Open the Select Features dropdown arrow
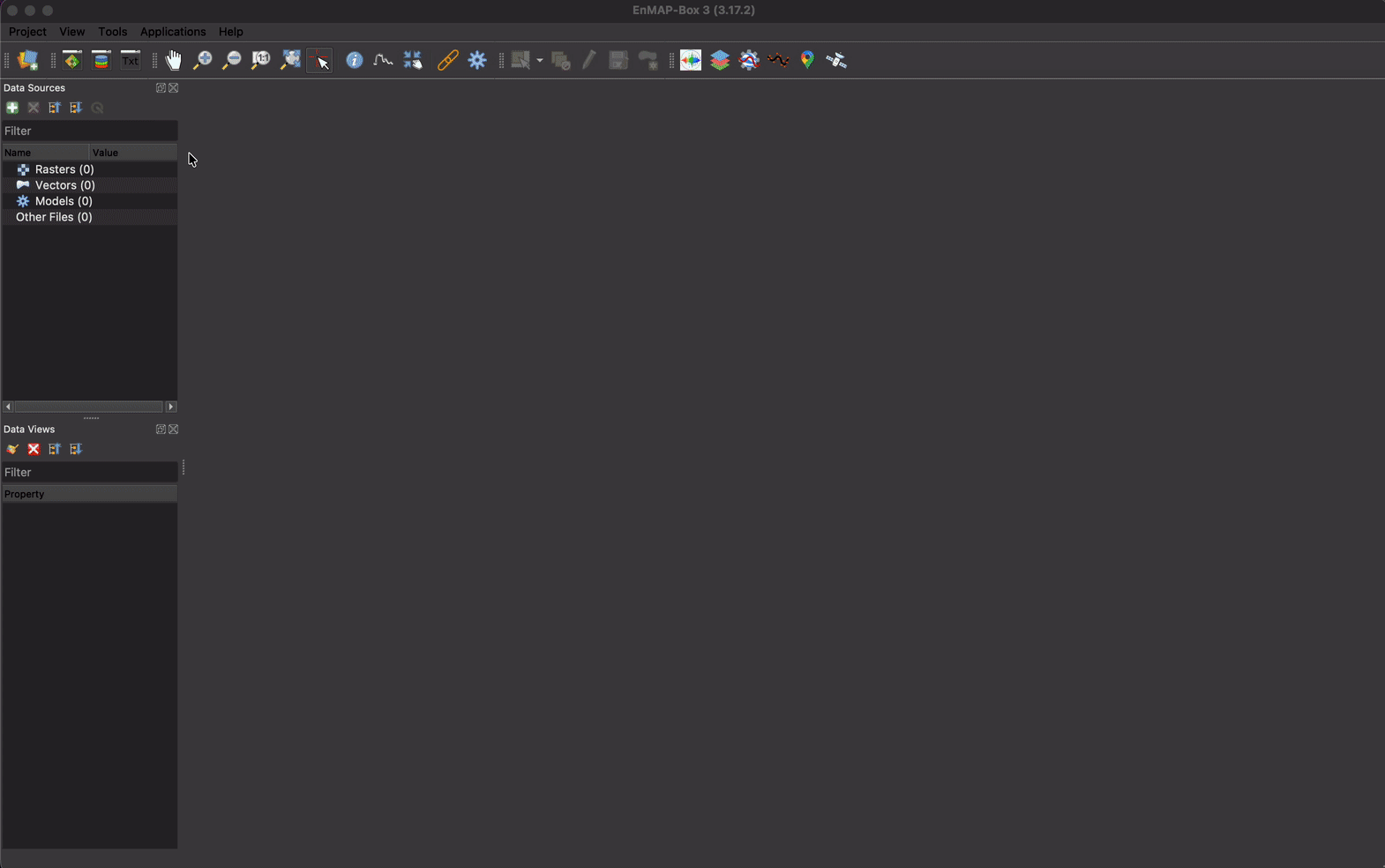 pyautogui.click(x=540, y=60)
